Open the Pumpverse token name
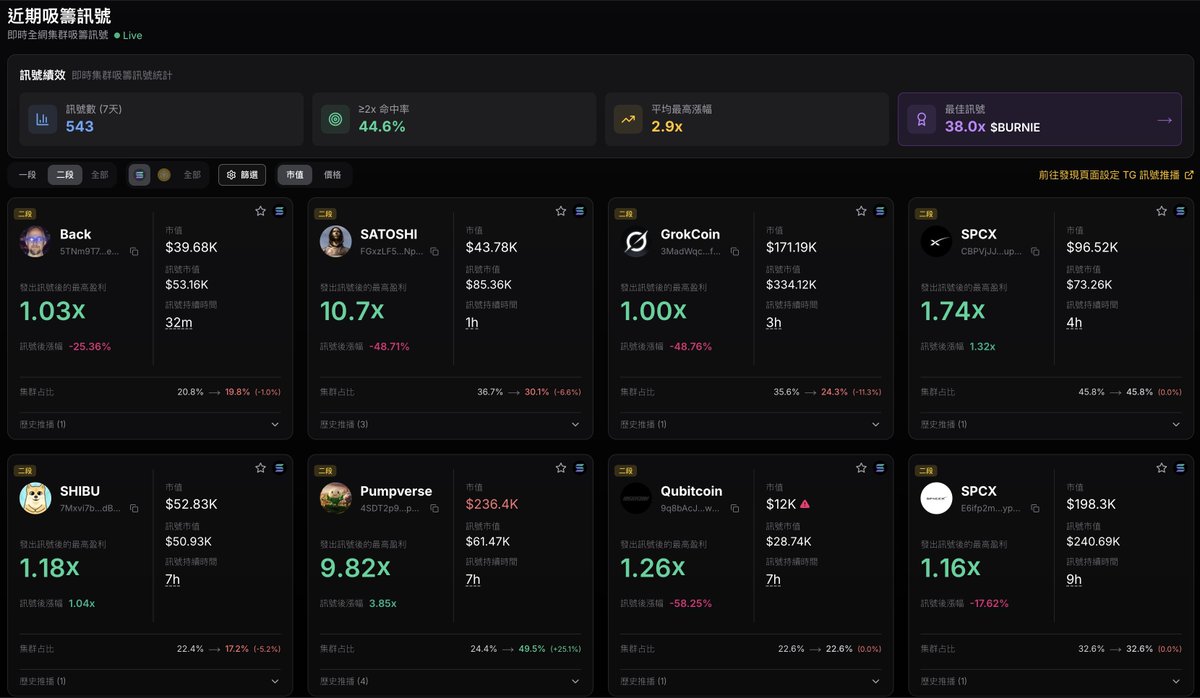 pyautogui.click(x=396, y=491)
